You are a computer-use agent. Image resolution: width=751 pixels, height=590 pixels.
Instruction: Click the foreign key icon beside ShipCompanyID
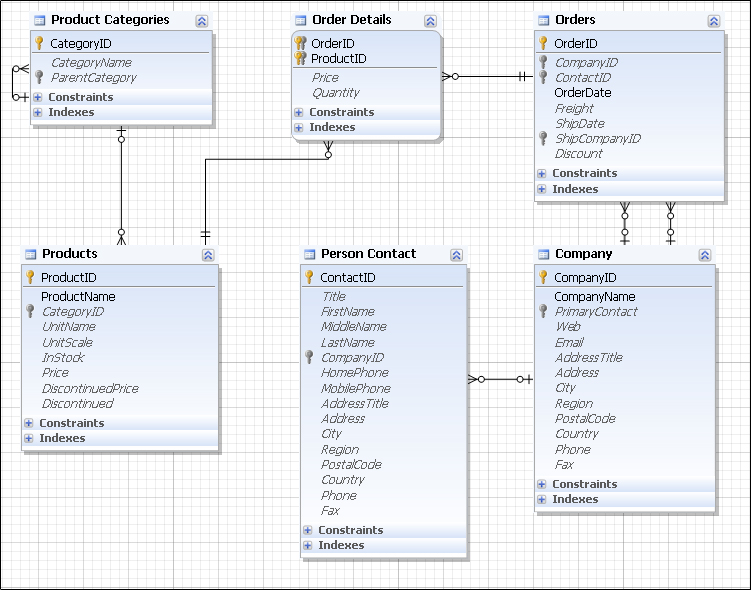[x=543, y=139]
